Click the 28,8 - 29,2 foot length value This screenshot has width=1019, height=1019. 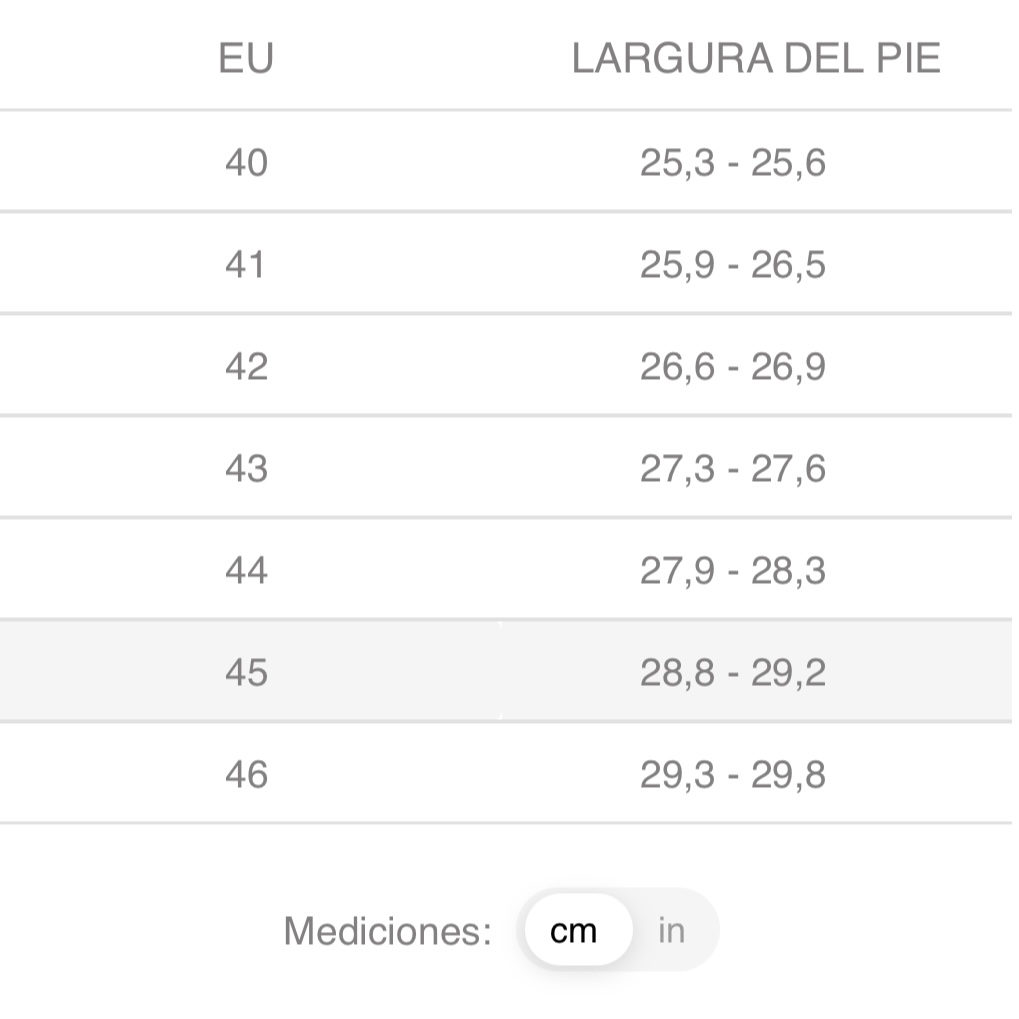click(x=733, y=673)
